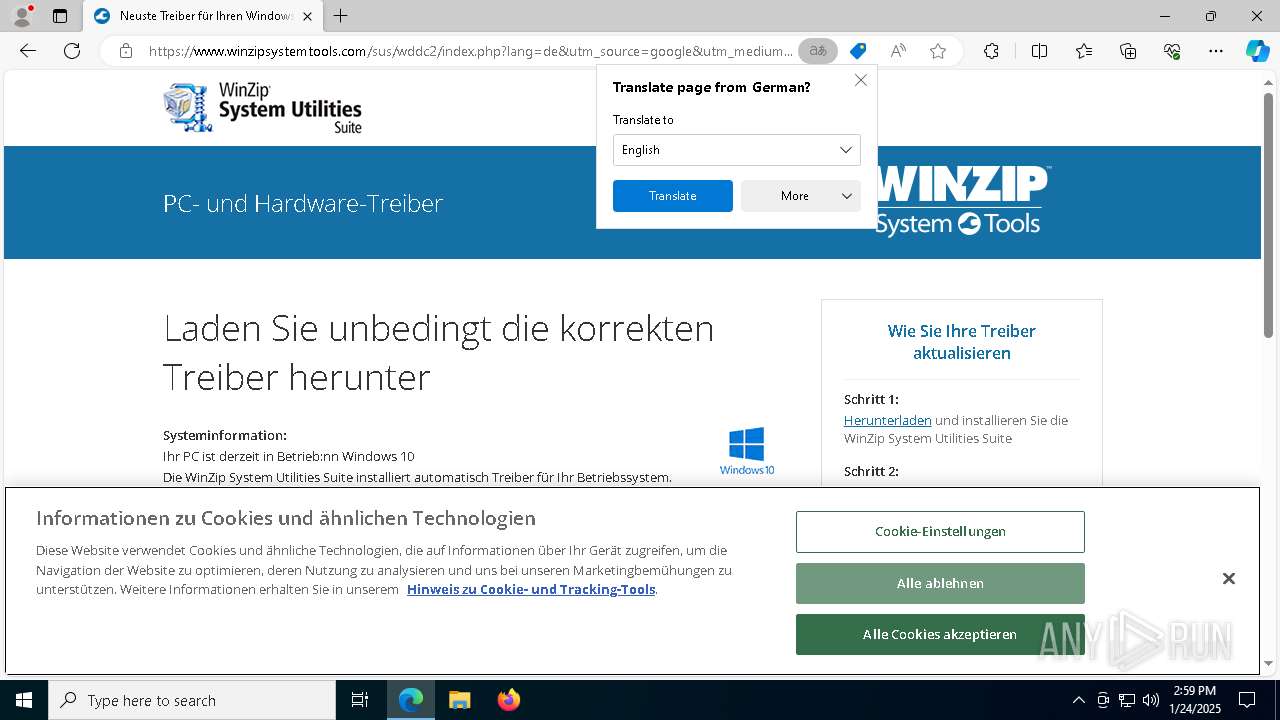Click the WinZip System Tools banner logo

coord(962,201)
